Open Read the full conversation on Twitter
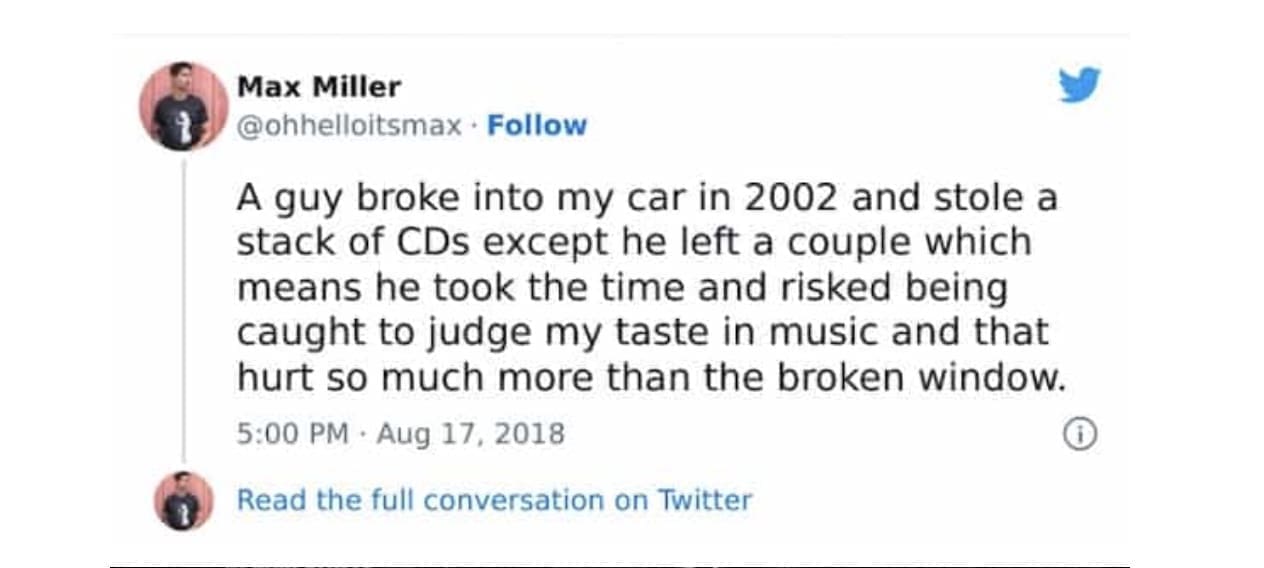 (493, 500)
